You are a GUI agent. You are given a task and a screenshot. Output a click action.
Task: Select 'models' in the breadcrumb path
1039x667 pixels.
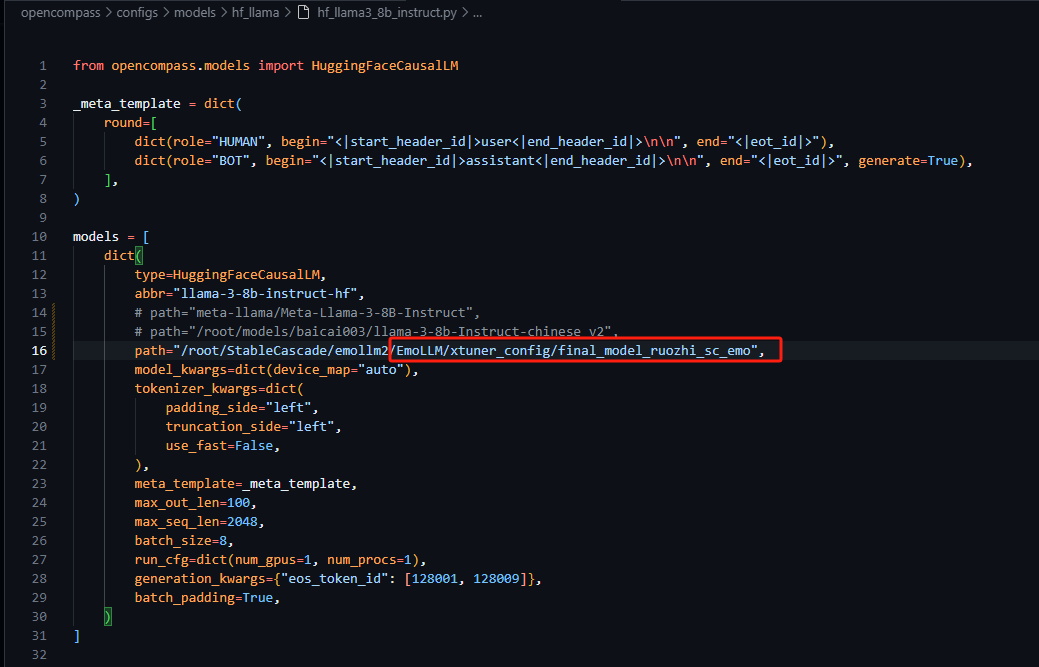coord(195,13)
